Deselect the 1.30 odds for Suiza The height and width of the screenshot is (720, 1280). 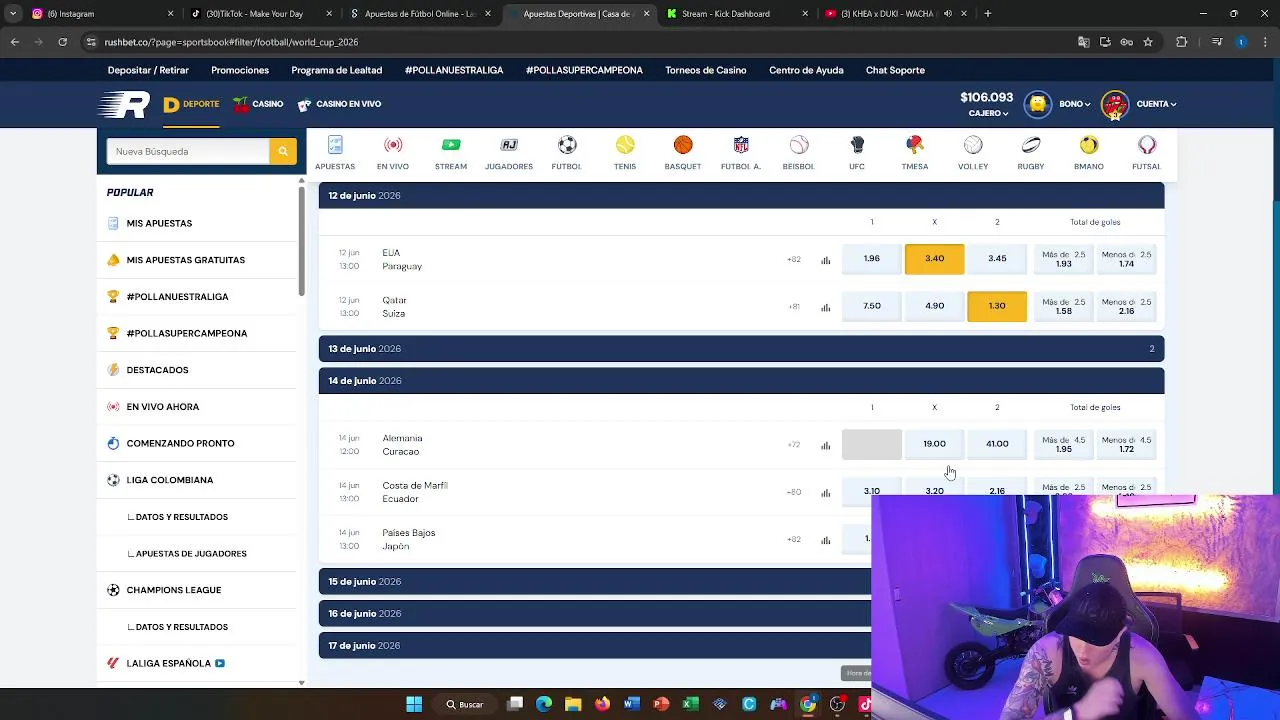click(x=997, y=306)
